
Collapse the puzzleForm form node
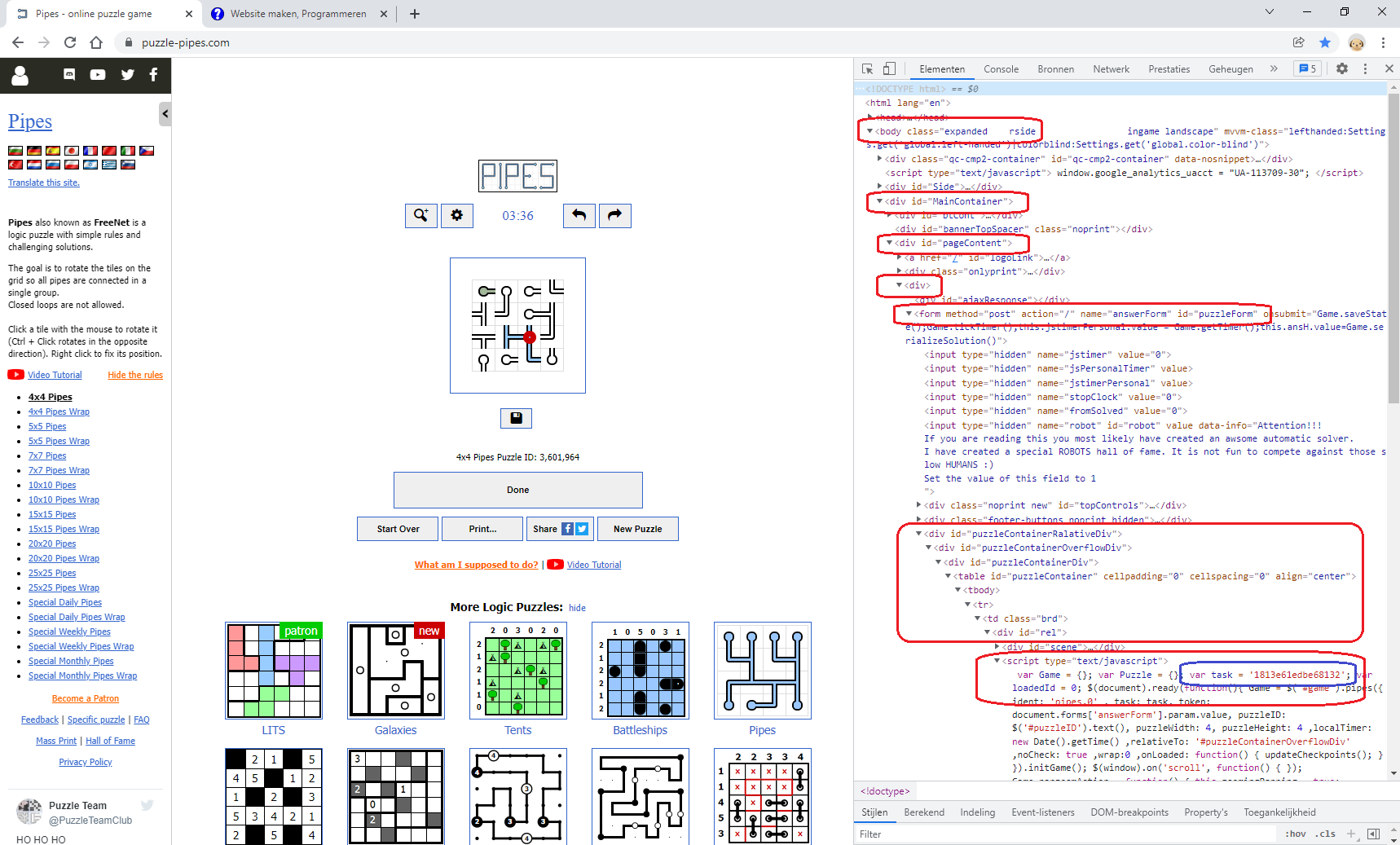(909, 314)
